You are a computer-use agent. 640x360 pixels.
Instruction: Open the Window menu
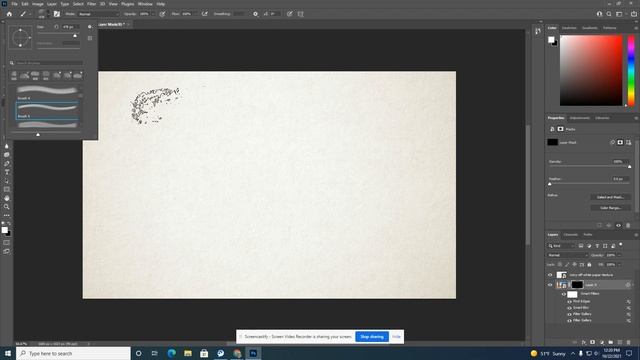click(145, 4)
